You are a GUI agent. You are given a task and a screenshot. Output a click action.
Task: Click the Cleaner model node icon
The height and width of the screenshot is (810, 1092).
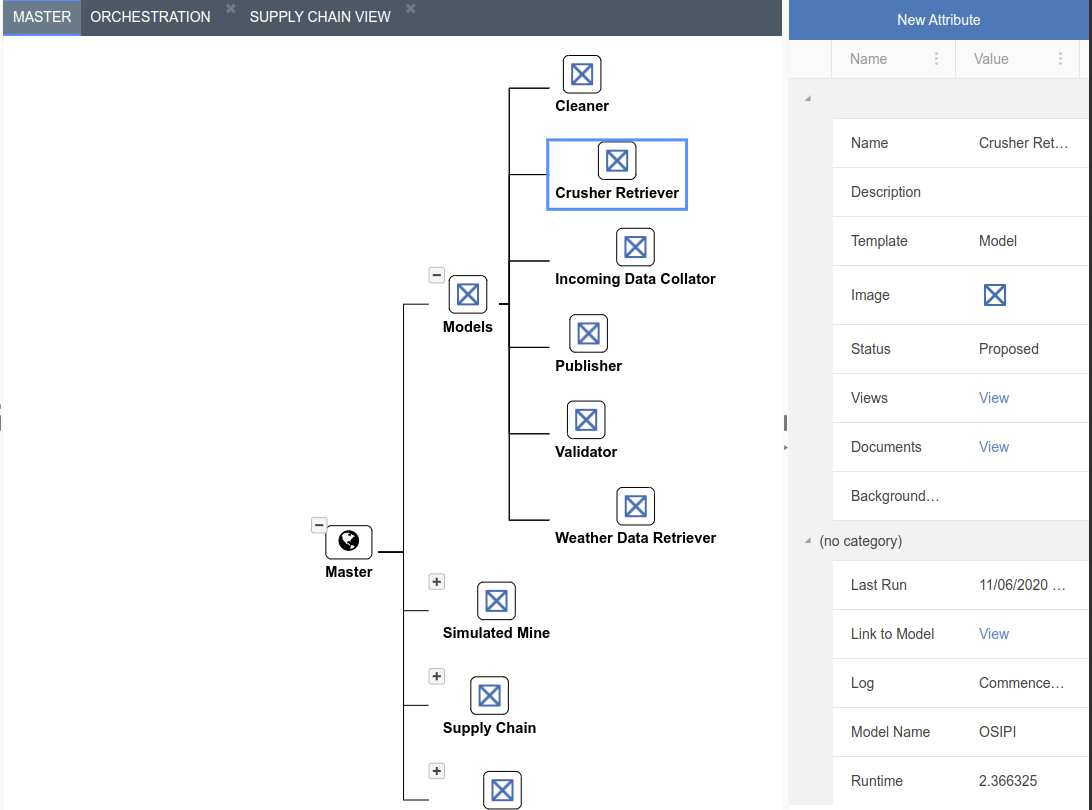(x=582, y=74)
